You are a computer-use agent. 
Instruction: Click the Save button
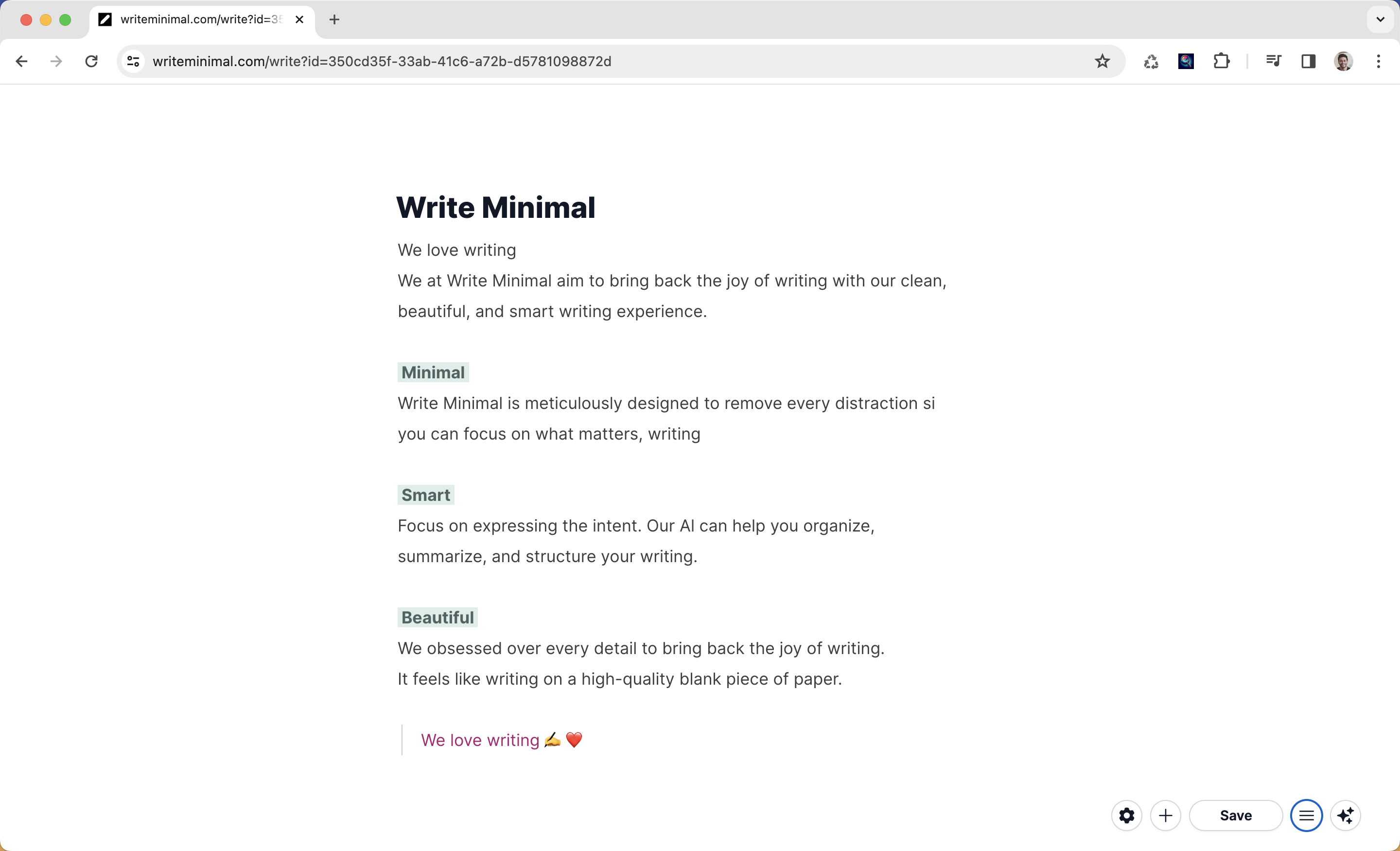(x=1235, y=815)
